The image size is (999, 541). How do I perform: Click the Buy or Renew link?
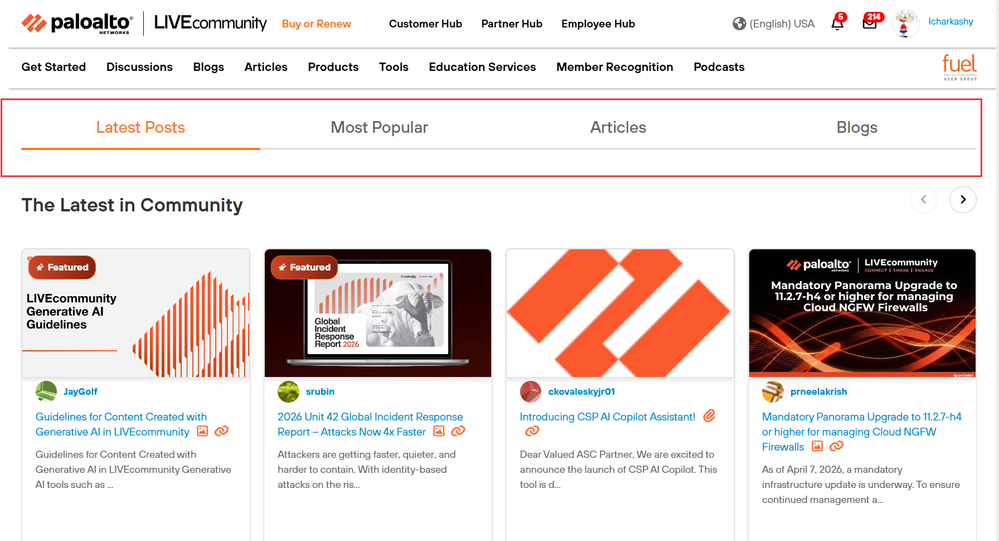[317, 24]
